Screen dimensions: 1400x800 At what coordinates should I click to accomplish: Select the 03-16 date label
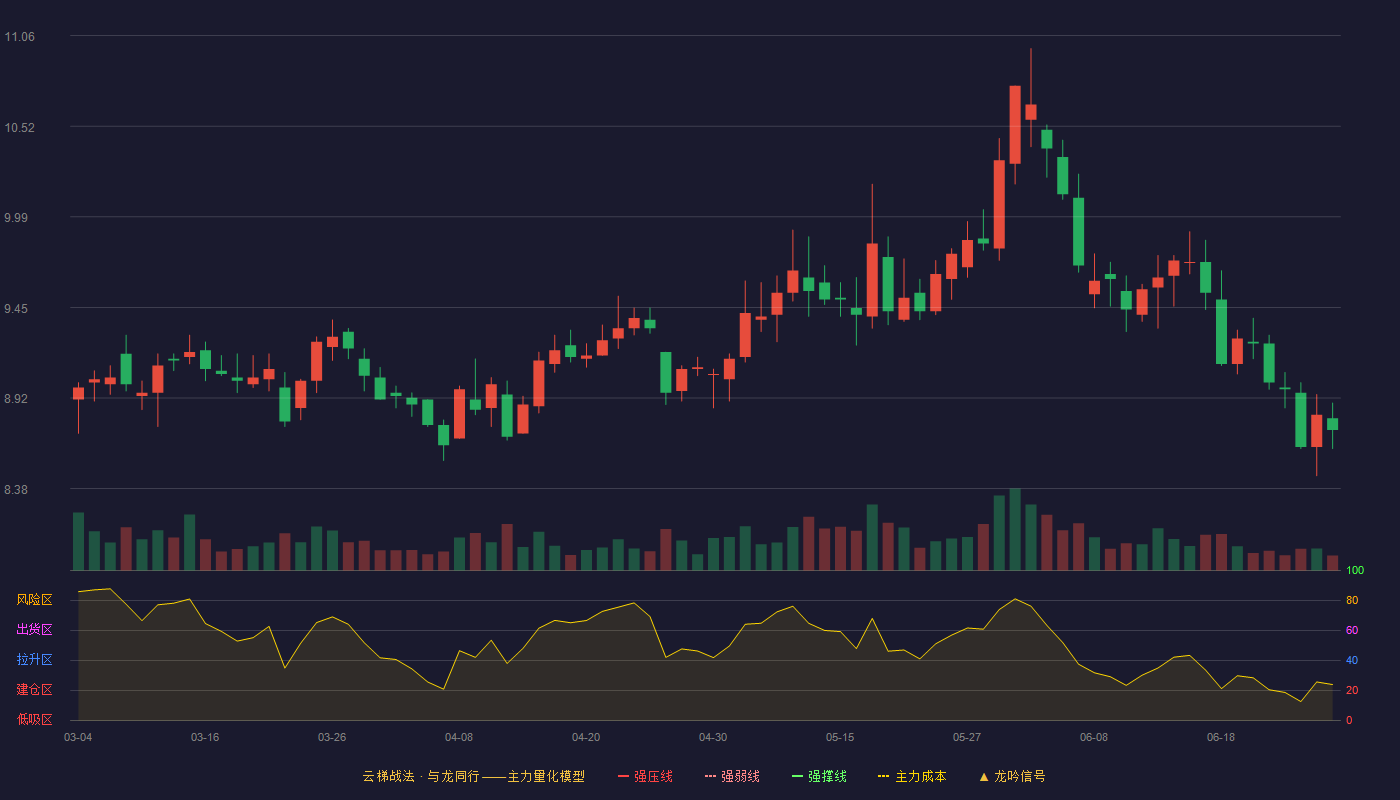pyautogui.click(x=205, y=737)
